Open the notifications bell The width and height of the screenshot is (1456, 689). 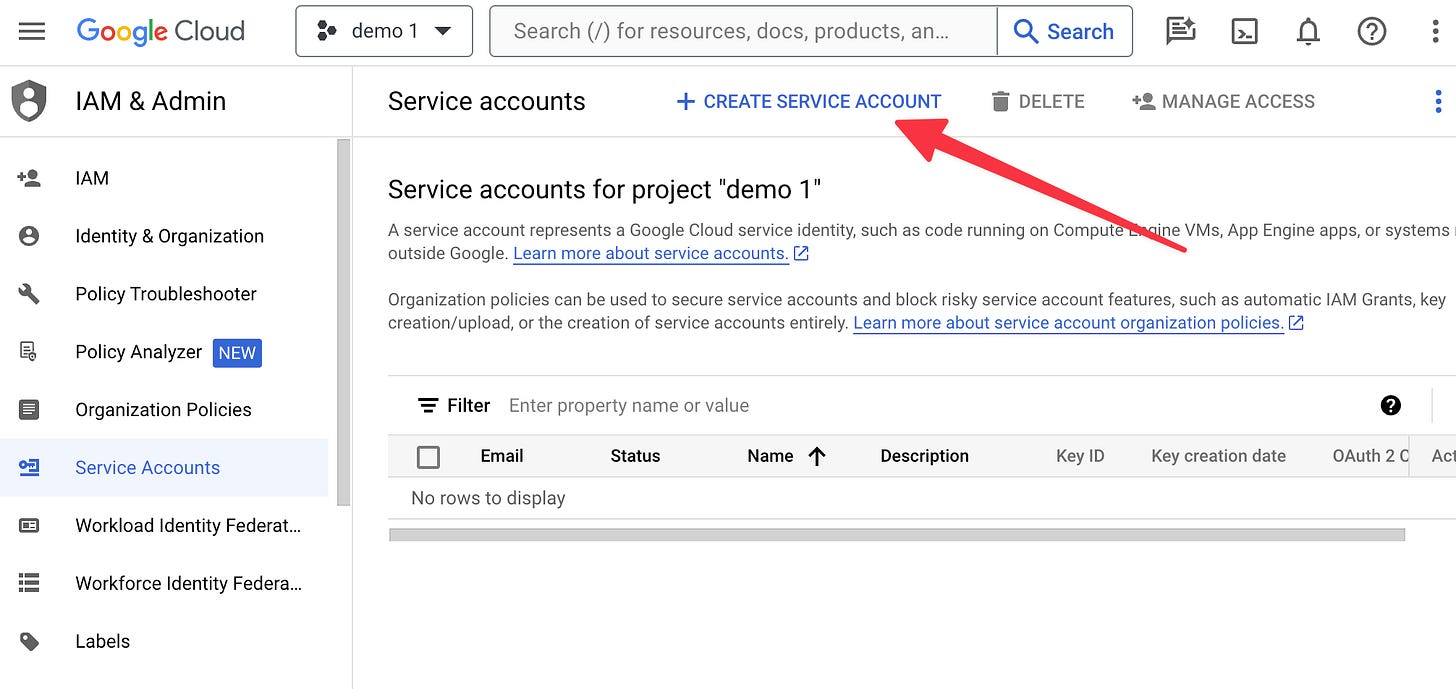pos(1308,32)
